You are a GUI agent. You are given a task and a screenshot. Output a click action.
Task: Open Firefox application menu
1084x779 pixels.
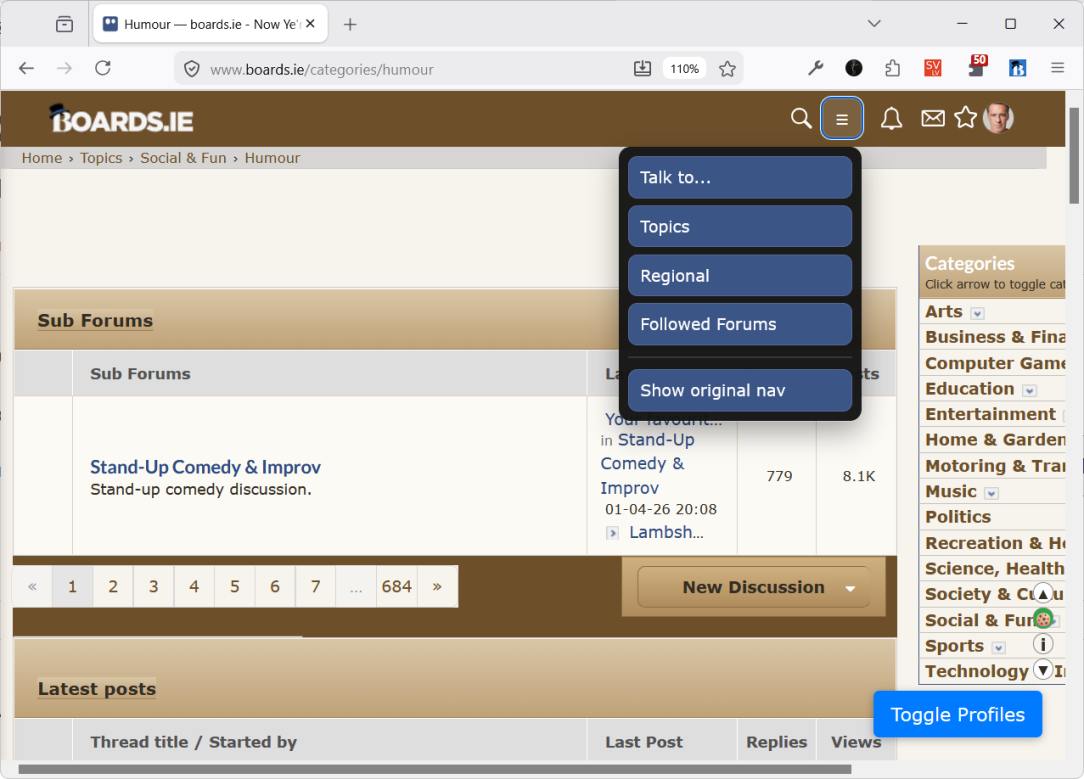coord(1057,68)
